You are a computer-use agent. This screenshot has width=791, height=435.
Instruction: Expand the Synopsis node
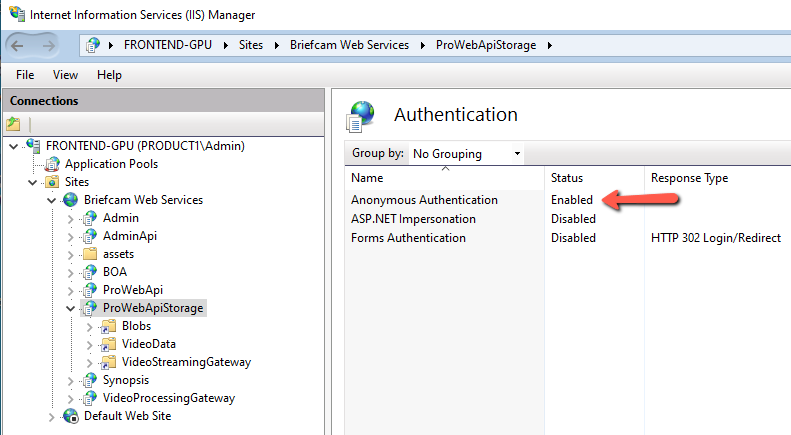(71, 381)
